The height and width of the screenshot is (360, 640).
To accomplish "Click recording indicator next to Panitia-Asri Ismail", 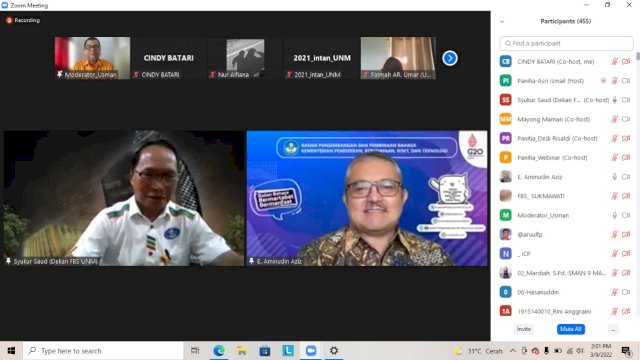I will [x=603, y=81].
